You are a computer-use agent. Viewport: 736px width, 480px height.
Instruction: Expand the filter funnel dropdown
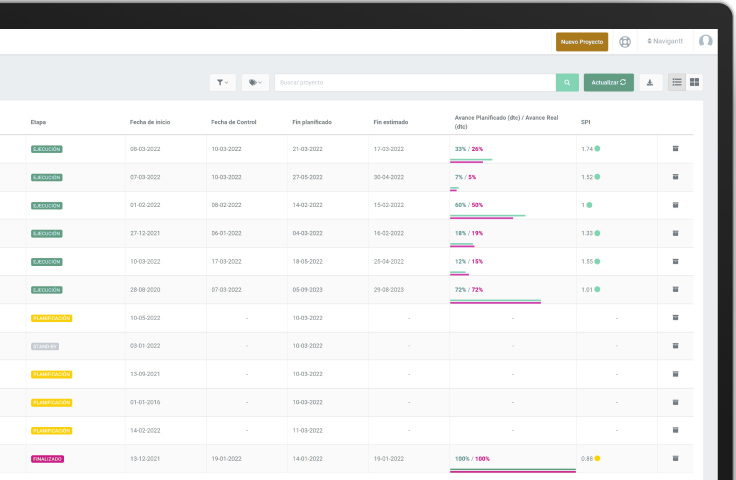point(222,83)
